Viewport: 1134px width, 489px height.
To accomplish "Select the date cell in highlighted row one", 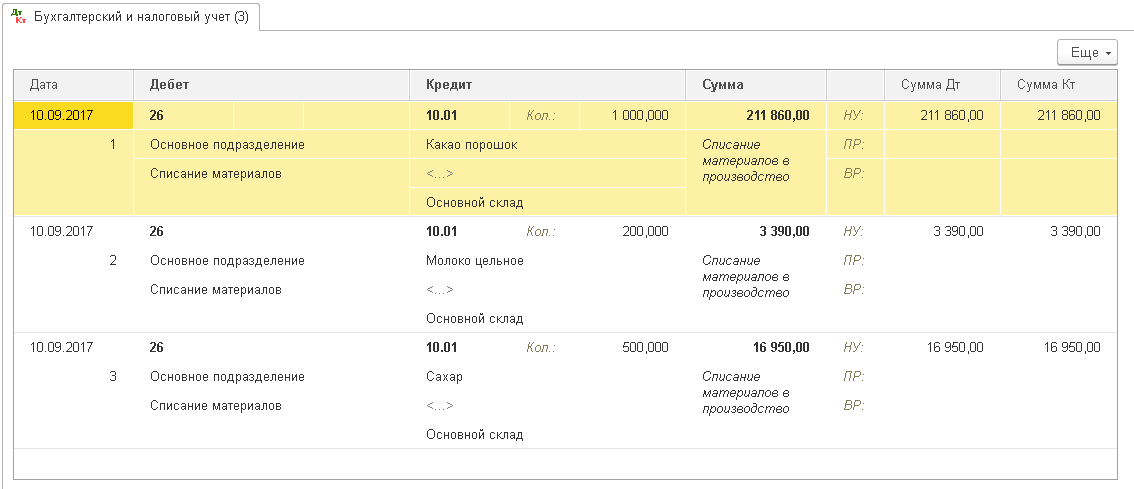I will [73, 115].
